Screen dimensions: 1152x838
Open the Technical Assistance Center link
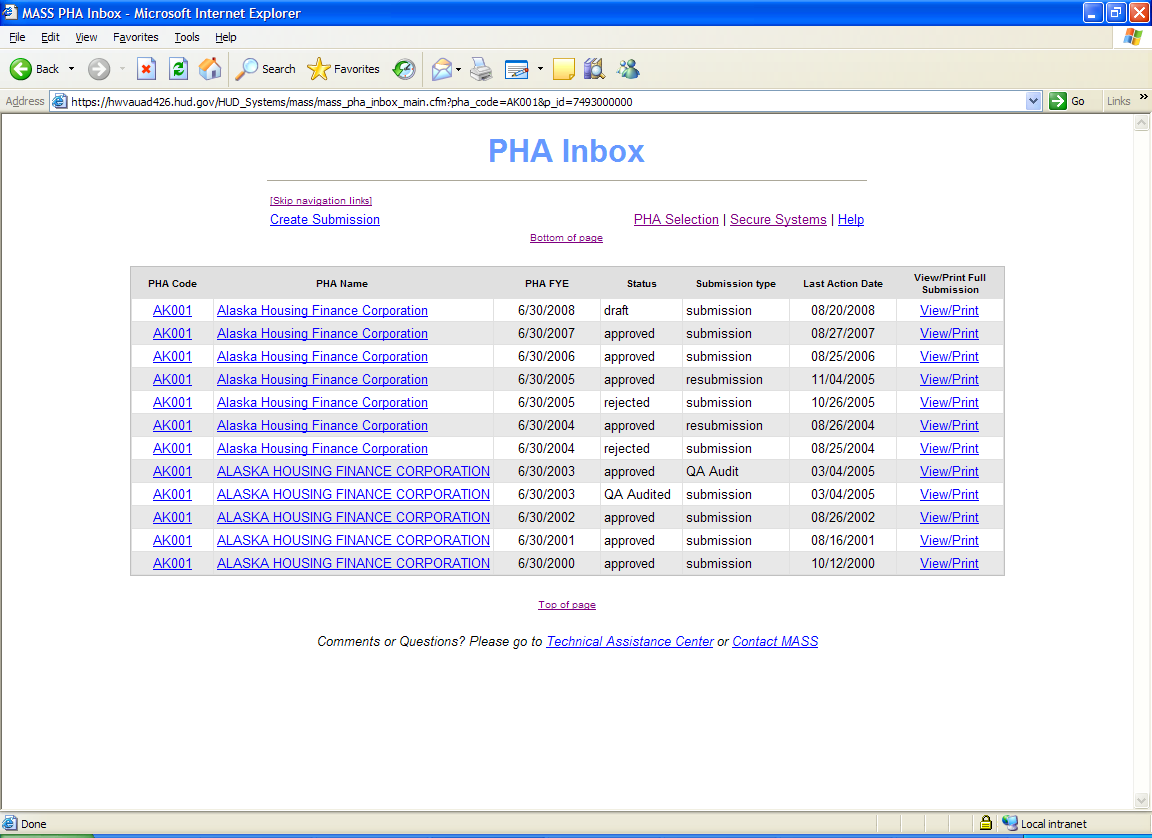[630, 641]
